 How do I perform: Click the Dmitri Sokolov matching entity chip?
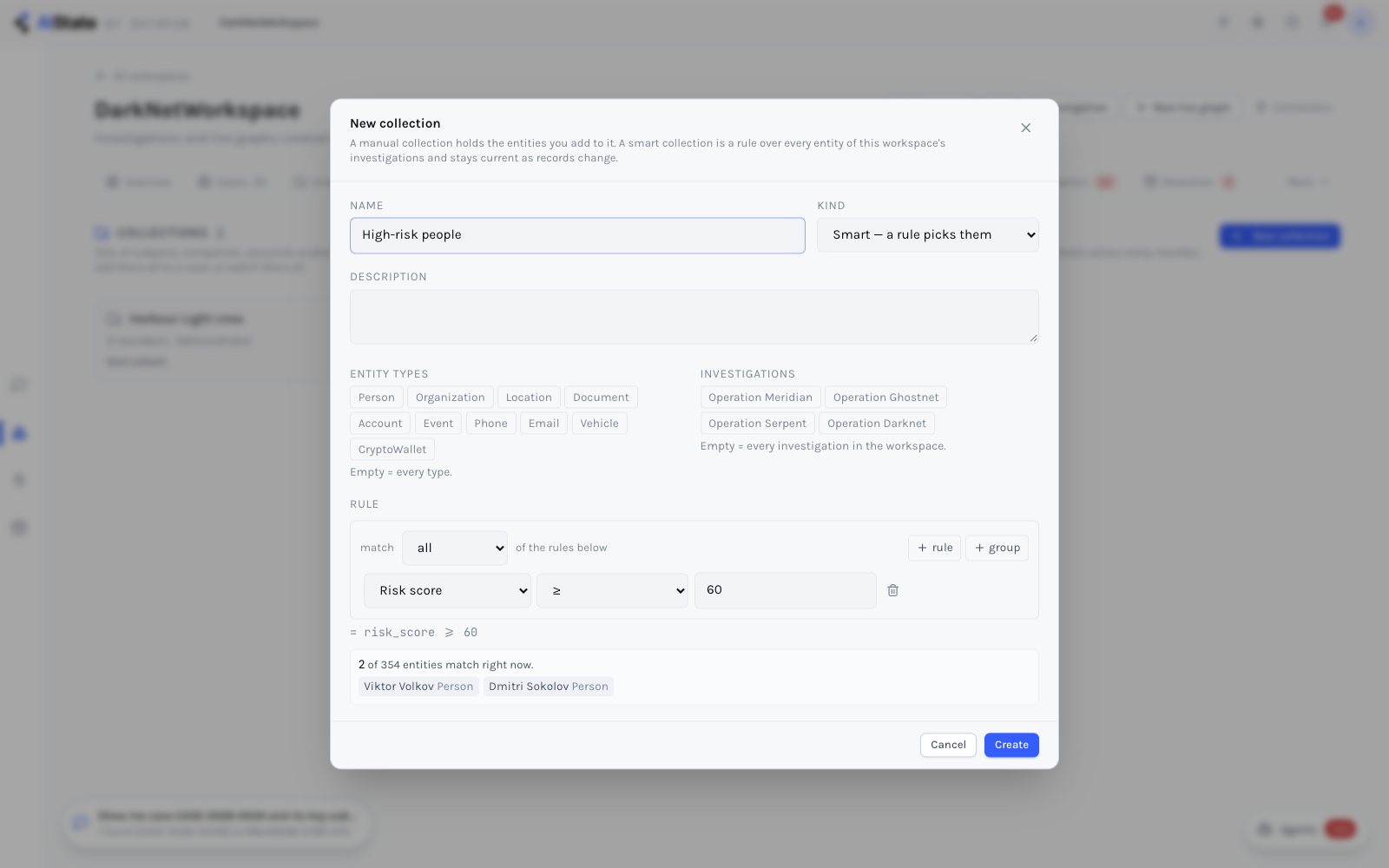pyautogui.click(x=549, y=687)
